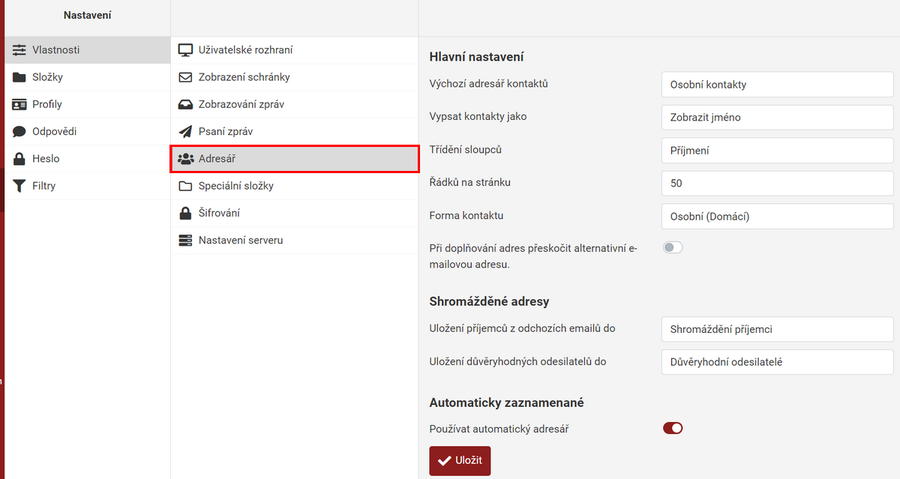Go to Nastavení serveru section
The width and height of the screenshot is (900, 479).
coord(240,240)
